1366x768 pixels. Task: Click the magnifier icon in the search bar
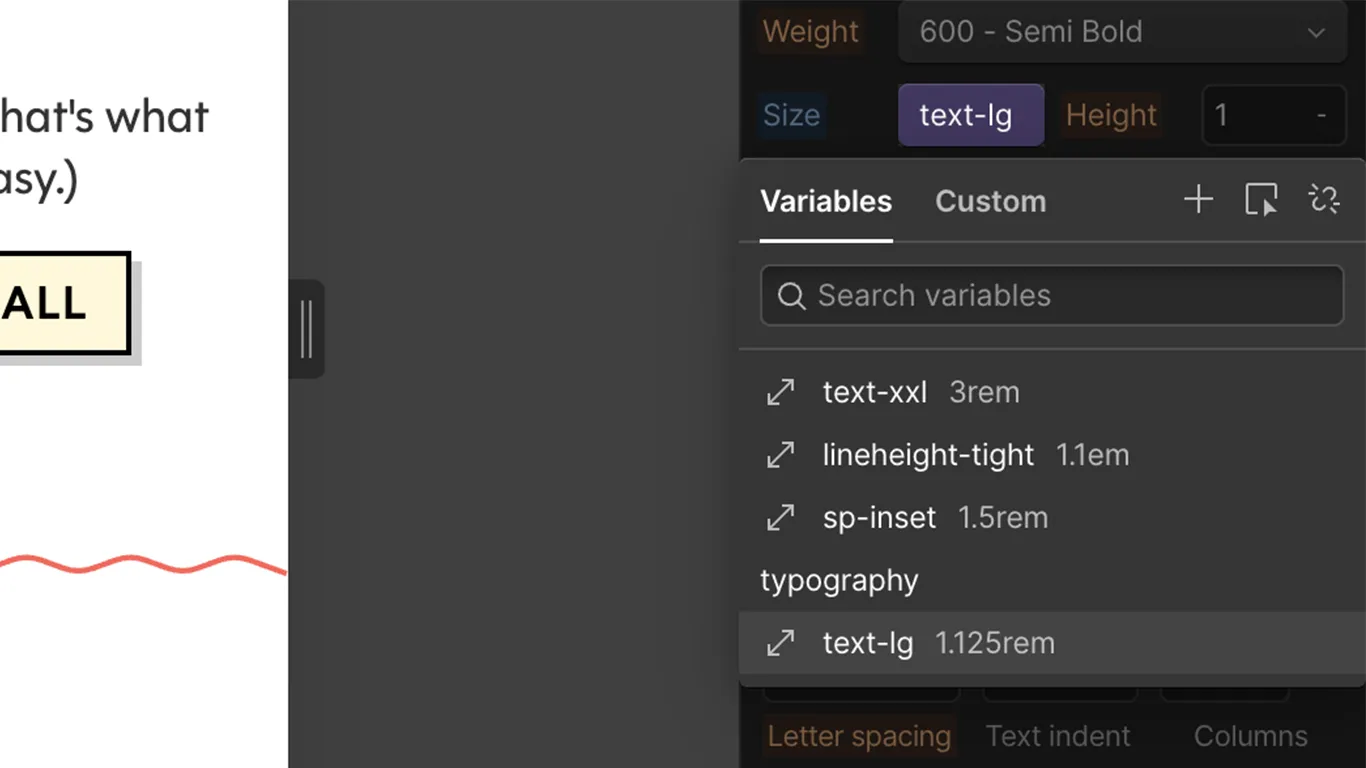pyautogui.click(x=791, y=295)
